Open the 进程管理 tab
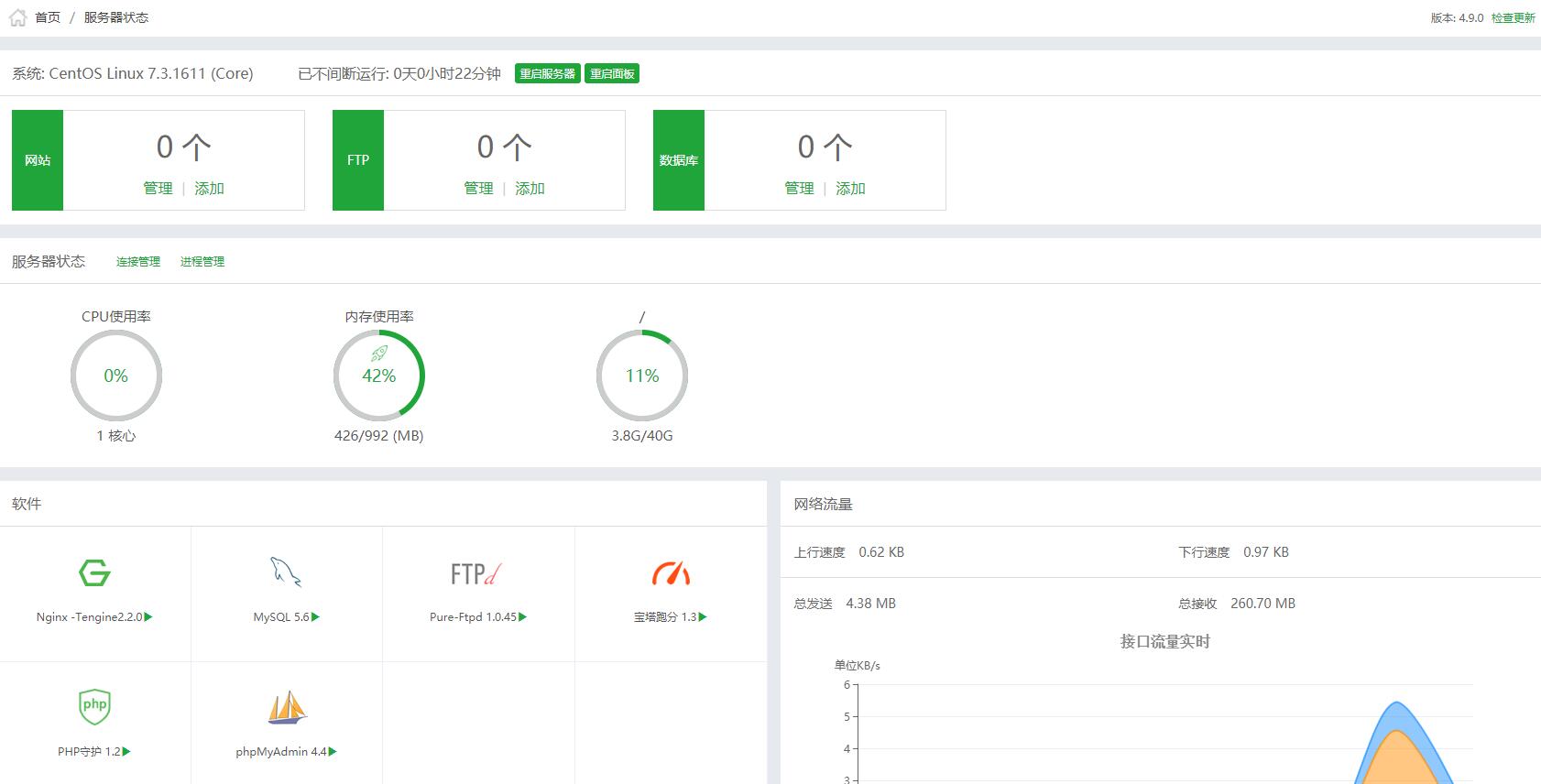The image size is (1541, 784). [202, 262]
